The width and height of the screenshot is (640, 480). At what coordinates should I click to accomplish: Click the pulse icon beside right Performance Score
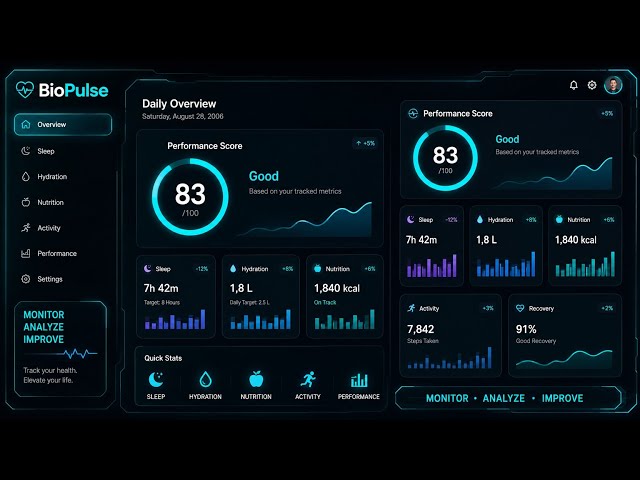[x=413, y=113]
